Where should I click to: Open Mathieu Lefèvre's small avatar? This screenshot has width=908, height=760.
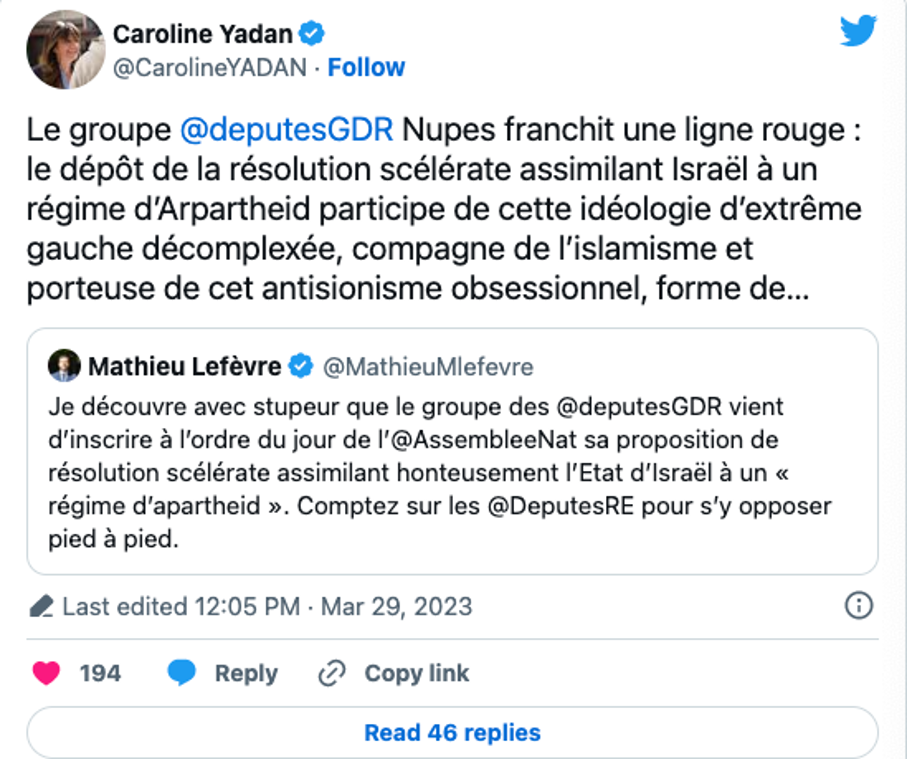click(64, 366)
